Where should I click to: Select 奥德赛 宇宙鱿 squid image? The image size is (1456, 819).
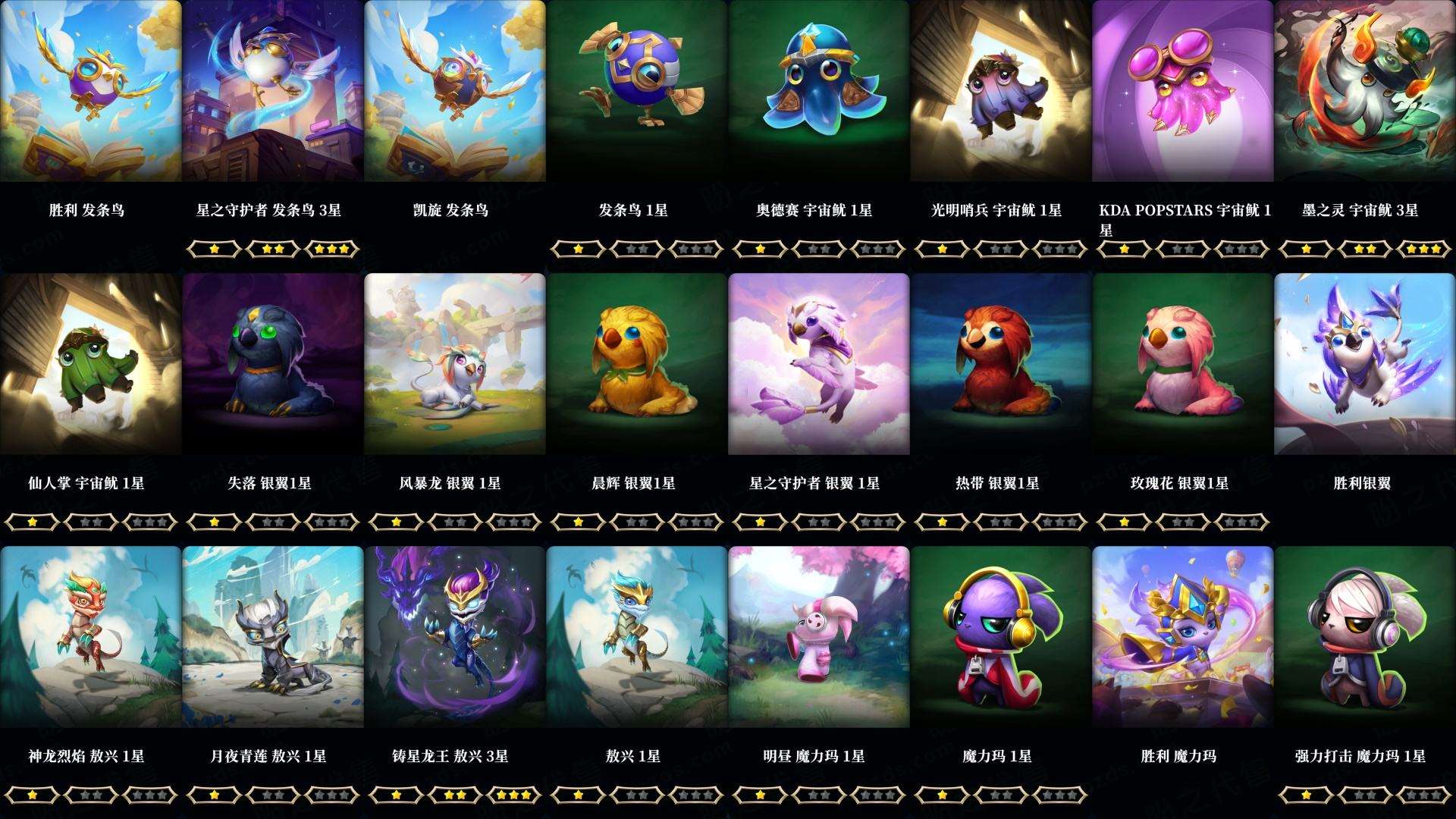pyautogui.click(x=819, y=91)
